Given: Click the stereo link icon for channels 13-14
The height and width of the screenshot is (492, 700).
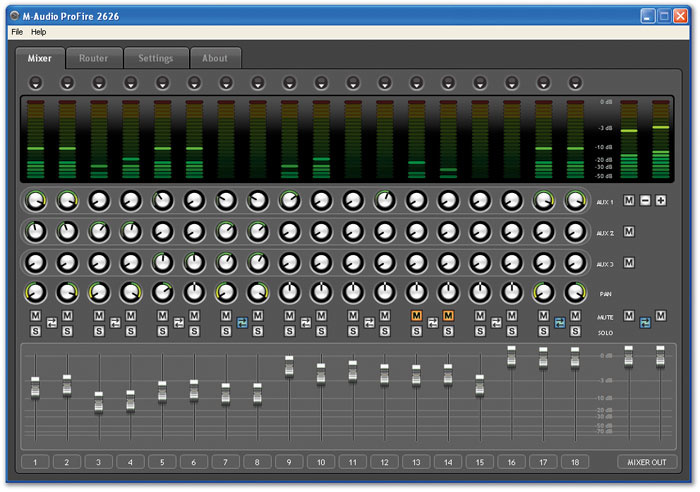Looking at the screenshot, I should pos(432,322).
